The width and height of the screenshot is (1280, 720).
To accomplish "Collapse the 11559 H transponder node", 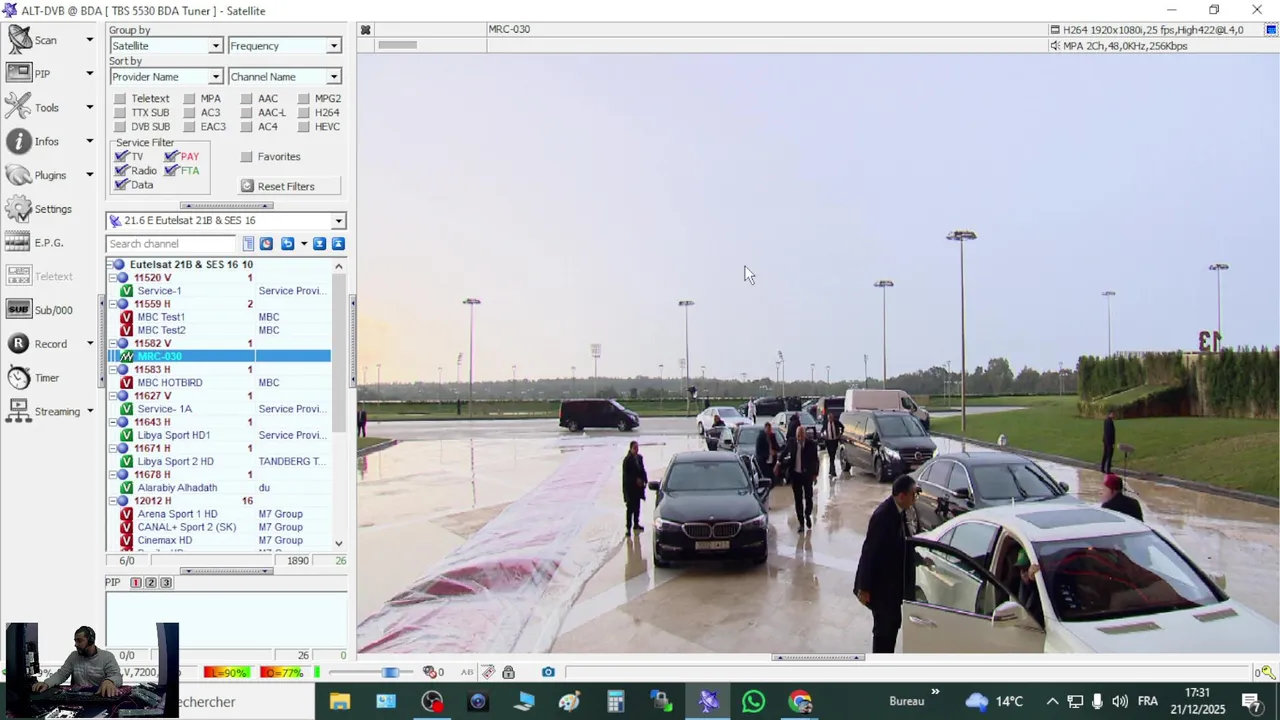I will (112, 304).
